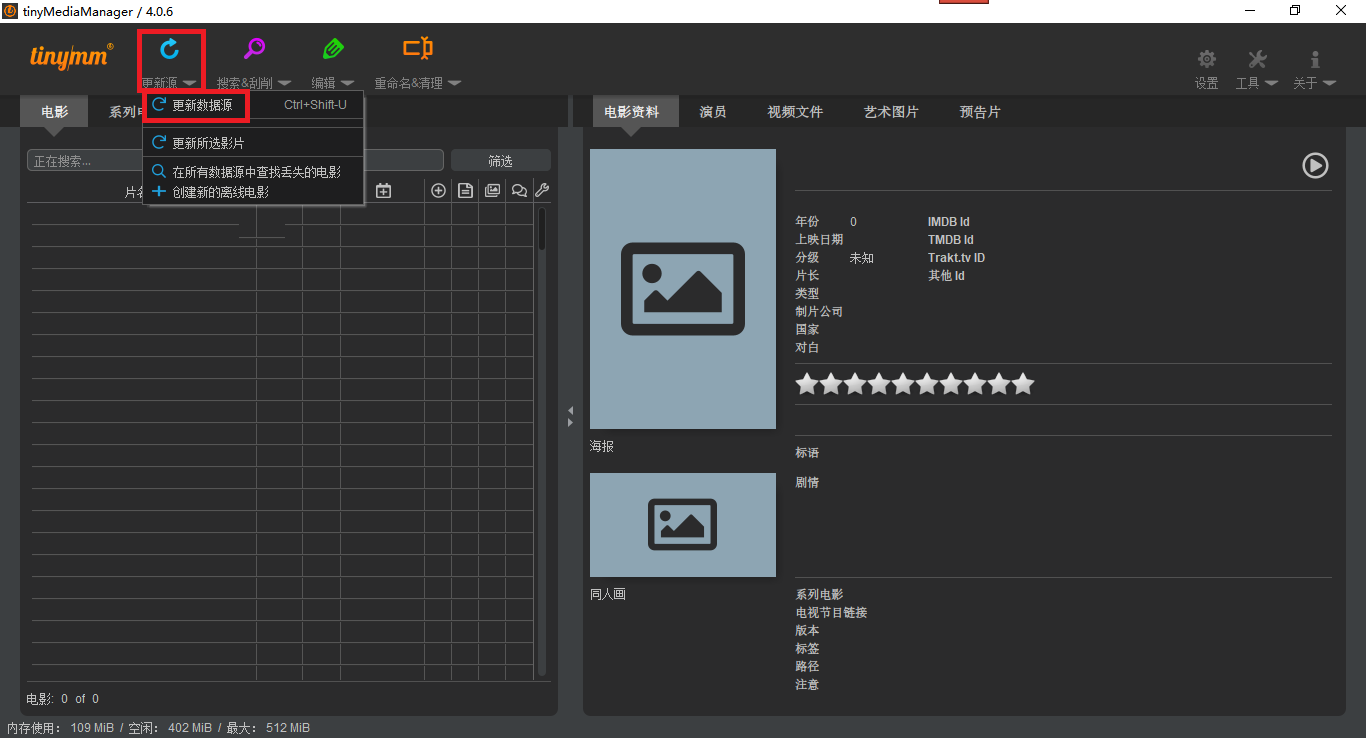The image size is (1366, 738).
Task: Click the date-added calendar column icon
Action: click(383, 190)
